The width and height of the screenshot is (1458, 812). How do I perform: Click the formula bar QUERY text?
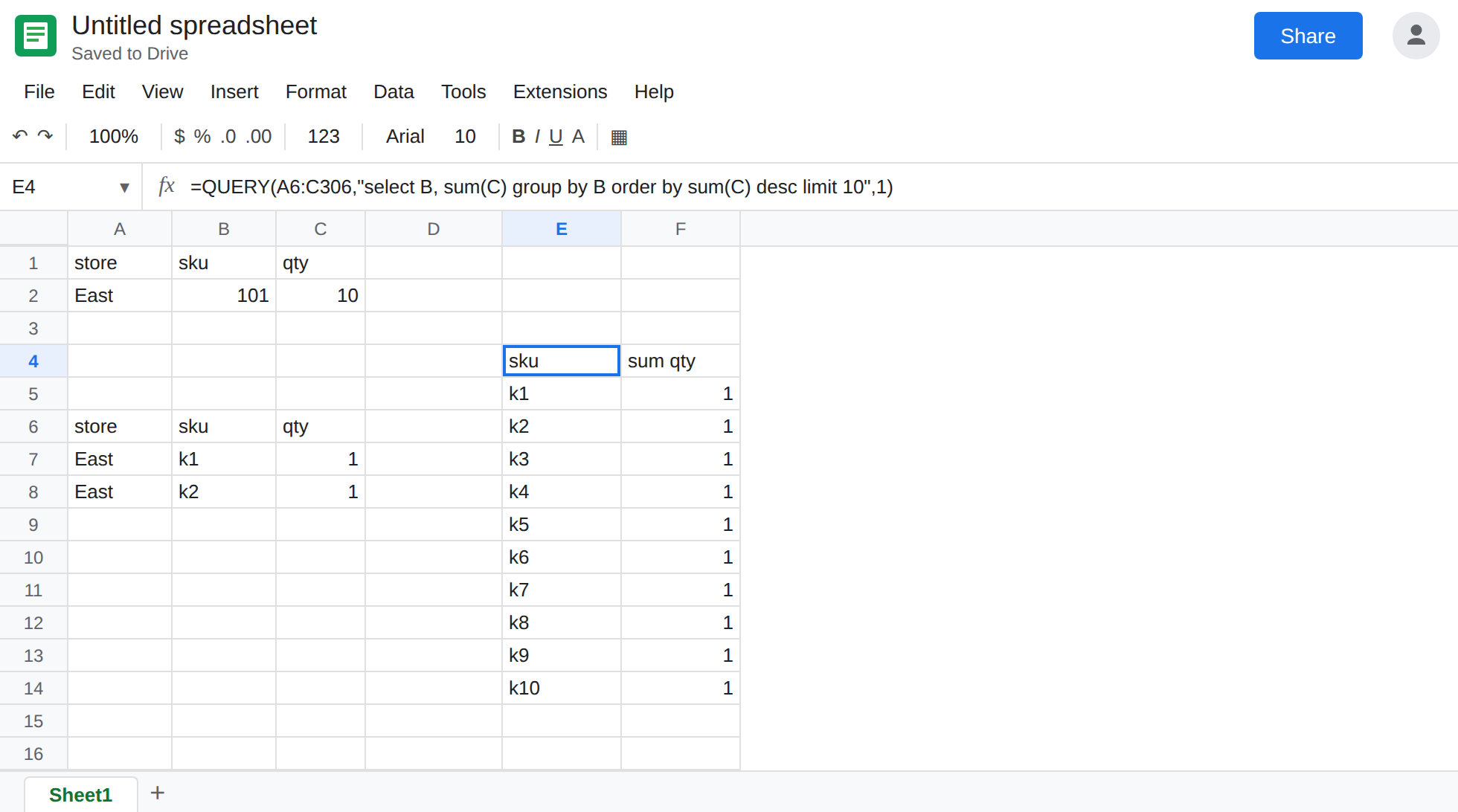tap(542, 187)
